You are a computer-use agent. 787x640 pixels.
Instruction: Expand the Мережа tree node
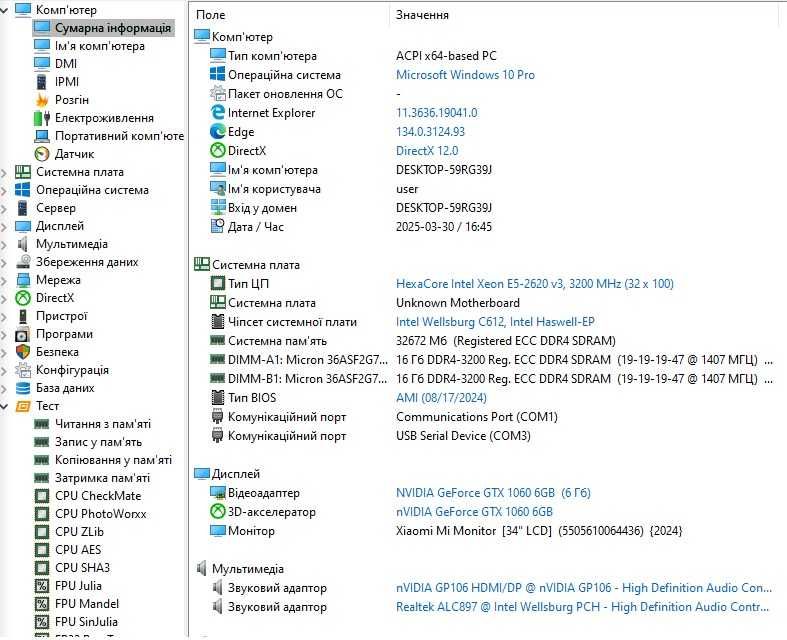pyautogui.click(x=4, y=281)
